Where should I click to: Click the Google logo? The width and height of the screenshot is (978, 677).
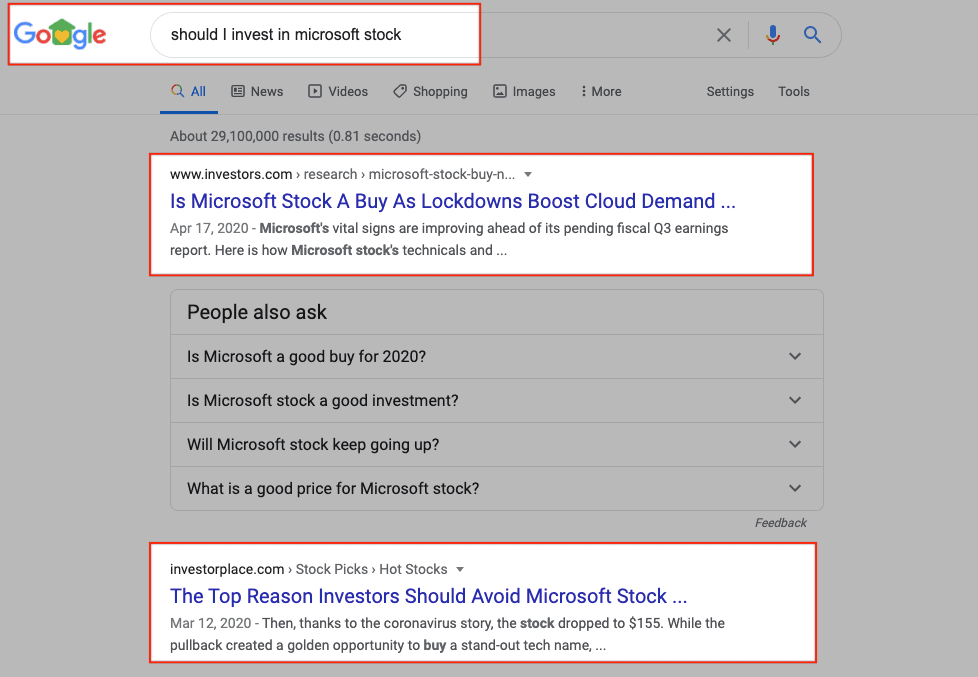point(60,35)
